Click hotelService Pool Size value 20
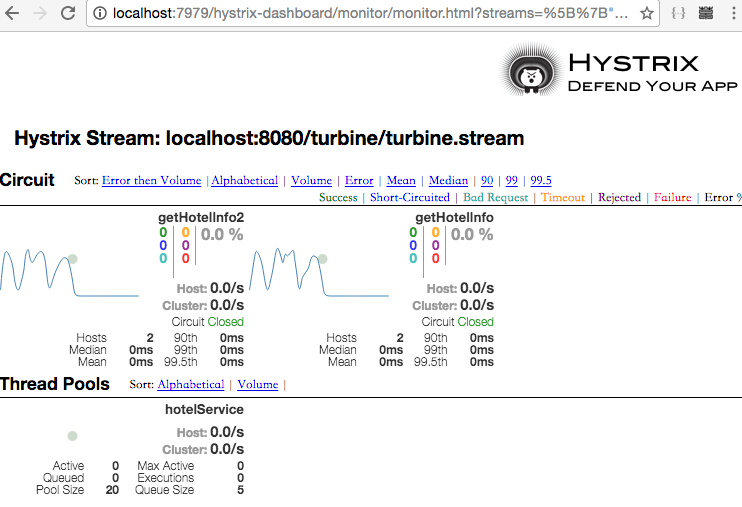The image size is (742, 507). (112, 490)
